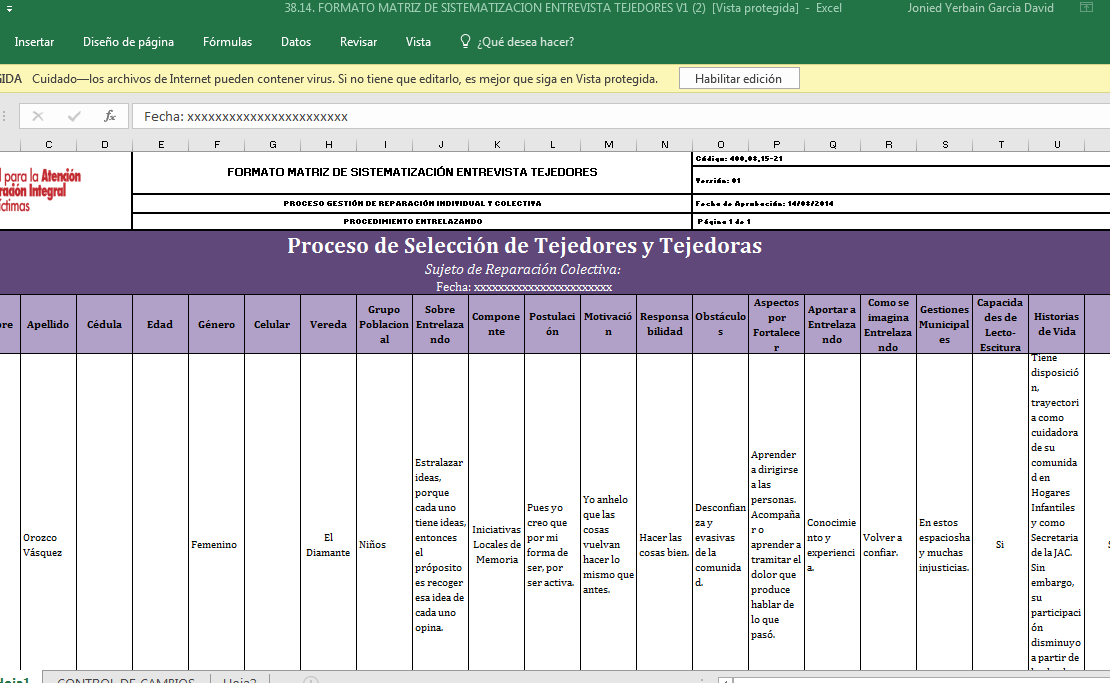This screenshot has height=683, width=1110.
Task: Select column E header
Action: [x=161, y=144]
